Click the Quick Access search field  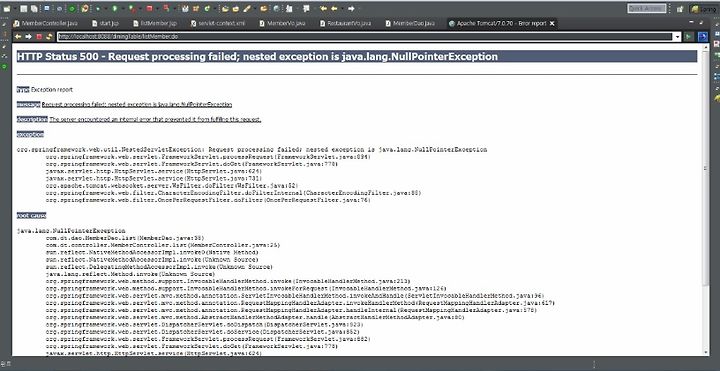(647, 8)
